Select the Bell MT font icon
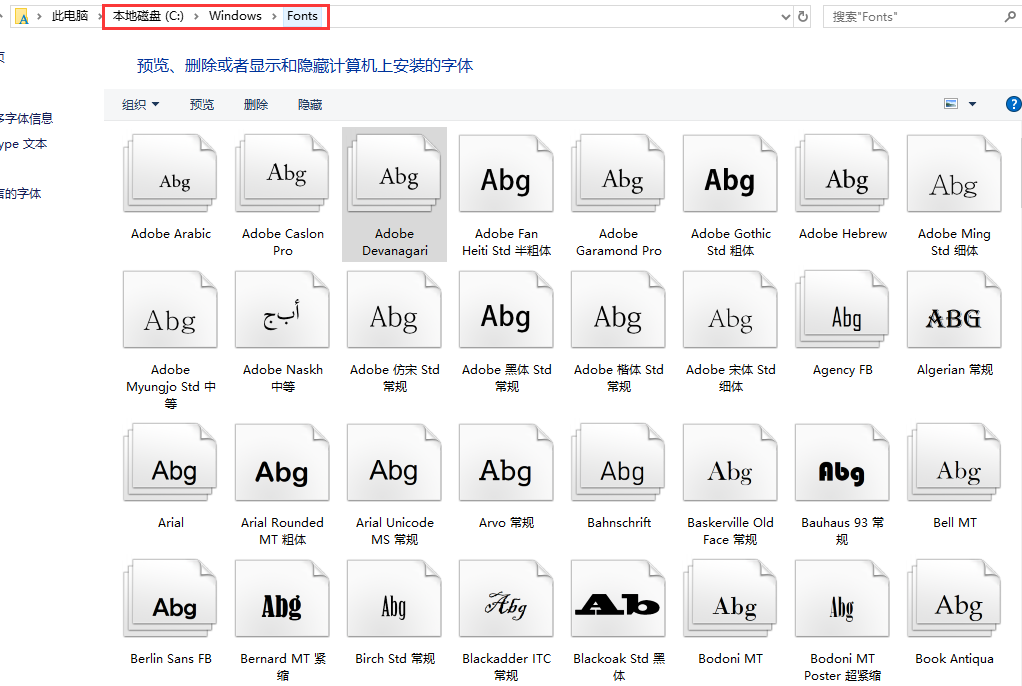 click(x=955, y=462)
